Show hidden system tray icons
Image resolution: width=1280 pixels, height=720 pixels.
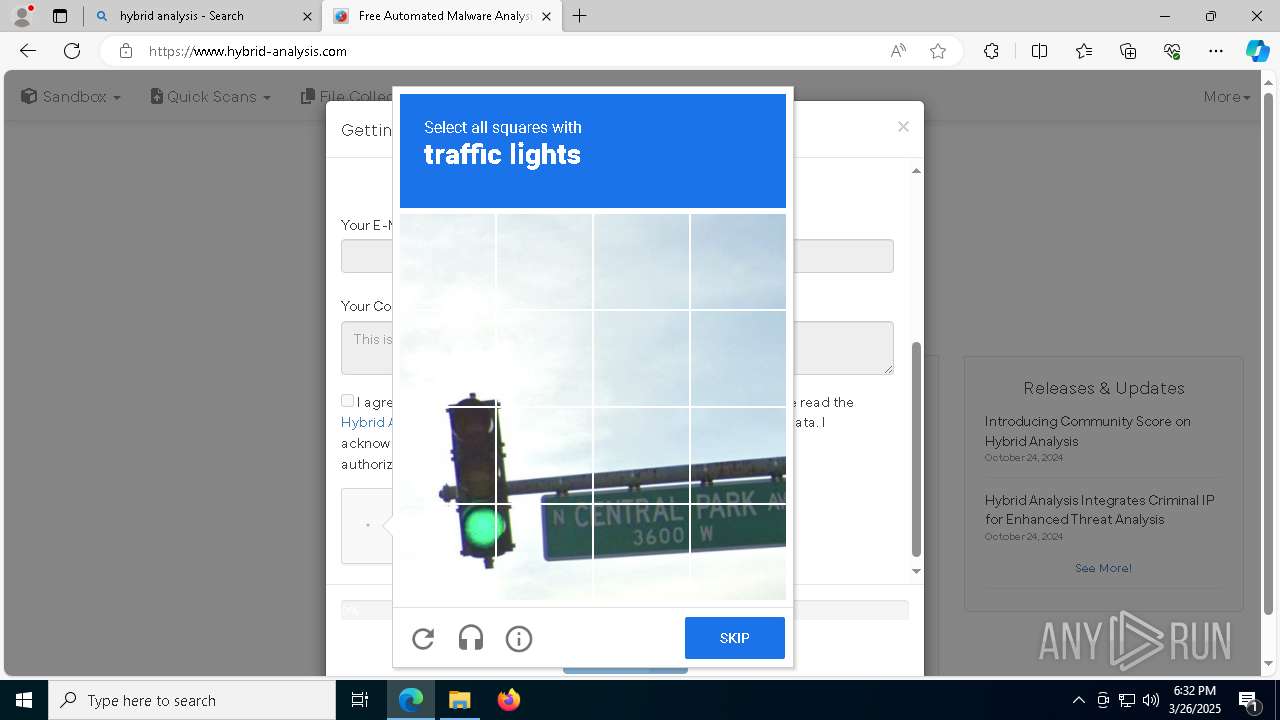click(1078, 700)
